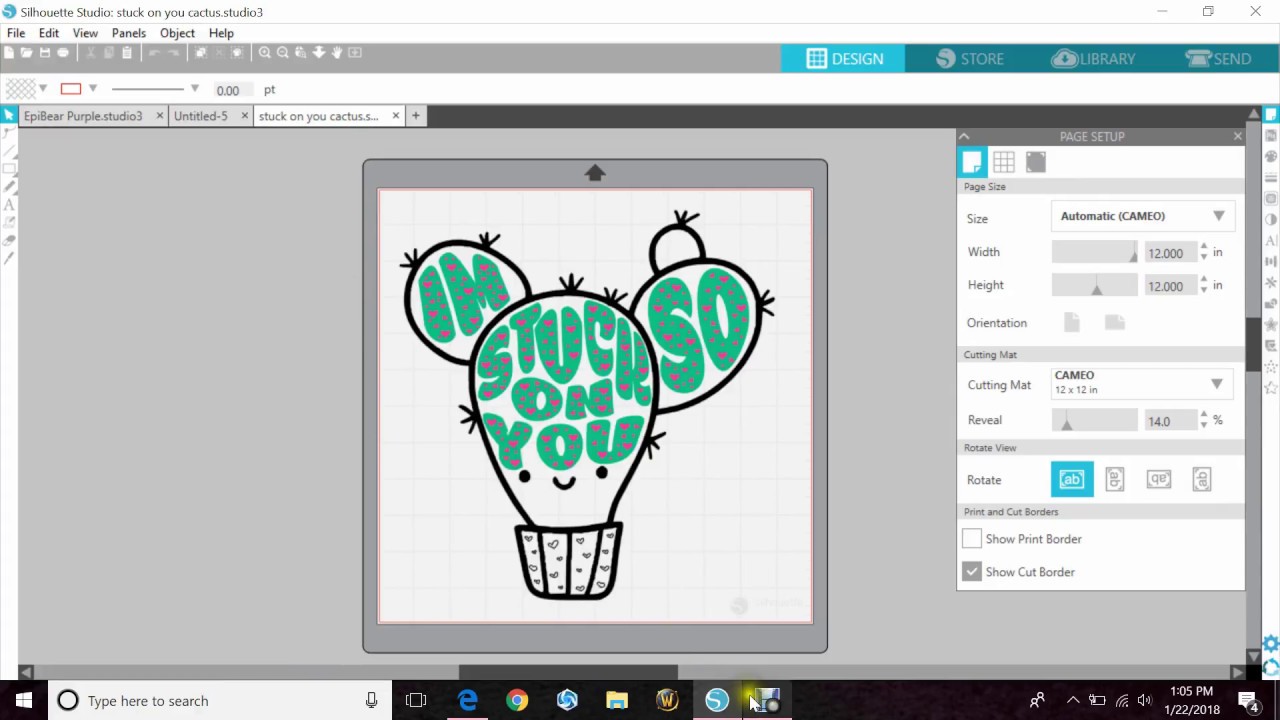Adjust Reveal percentage with stepper arrows
This screenshot has height=720, width=1280.
[x=1204, y=420]
